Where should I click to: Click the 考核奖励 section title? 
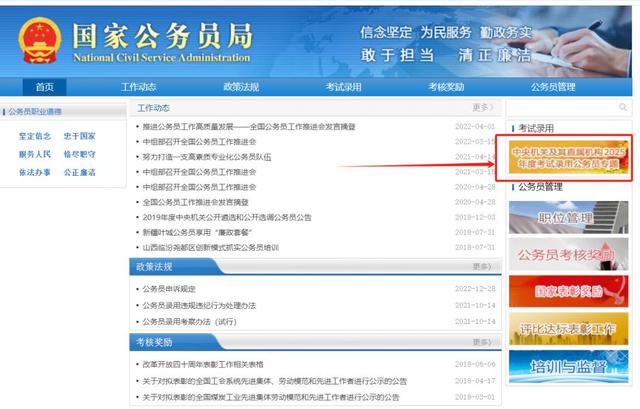[154, 342]
